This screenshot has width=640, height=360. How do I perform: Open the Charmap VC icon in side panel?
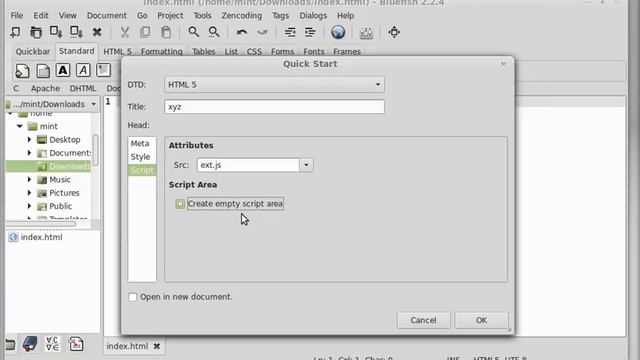(x=53, y=344)
